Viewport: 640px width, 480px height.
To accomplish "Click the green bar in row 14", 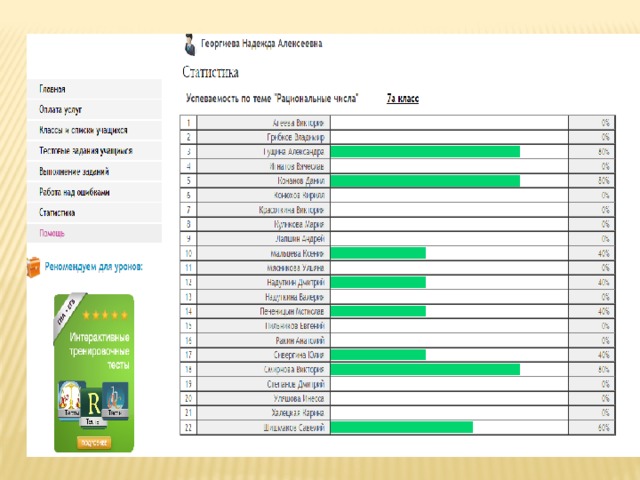I will click(378, 311).
